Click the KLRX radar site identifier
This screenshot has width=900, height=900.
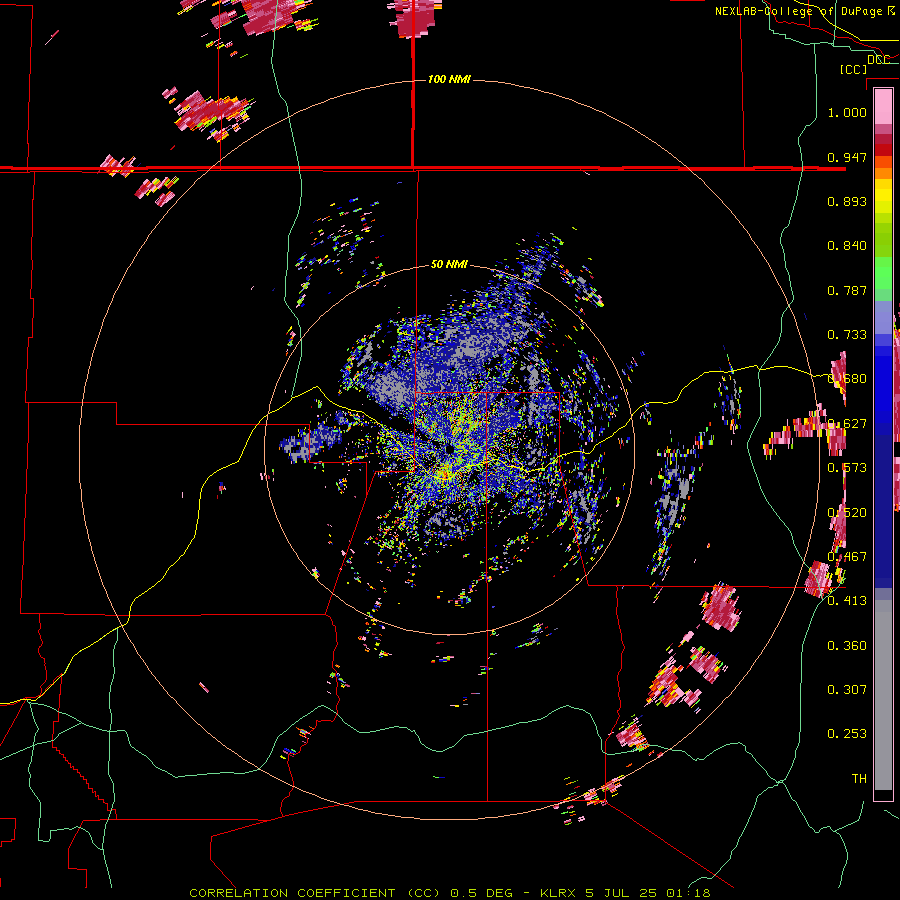point(557,893)
